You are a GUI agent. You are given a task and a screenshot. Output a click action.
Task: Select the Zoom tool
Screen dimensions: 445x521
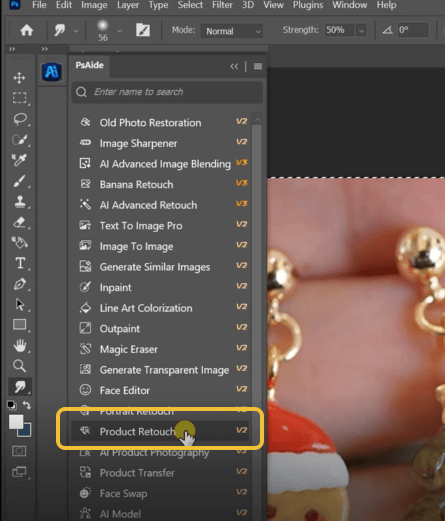19,366
